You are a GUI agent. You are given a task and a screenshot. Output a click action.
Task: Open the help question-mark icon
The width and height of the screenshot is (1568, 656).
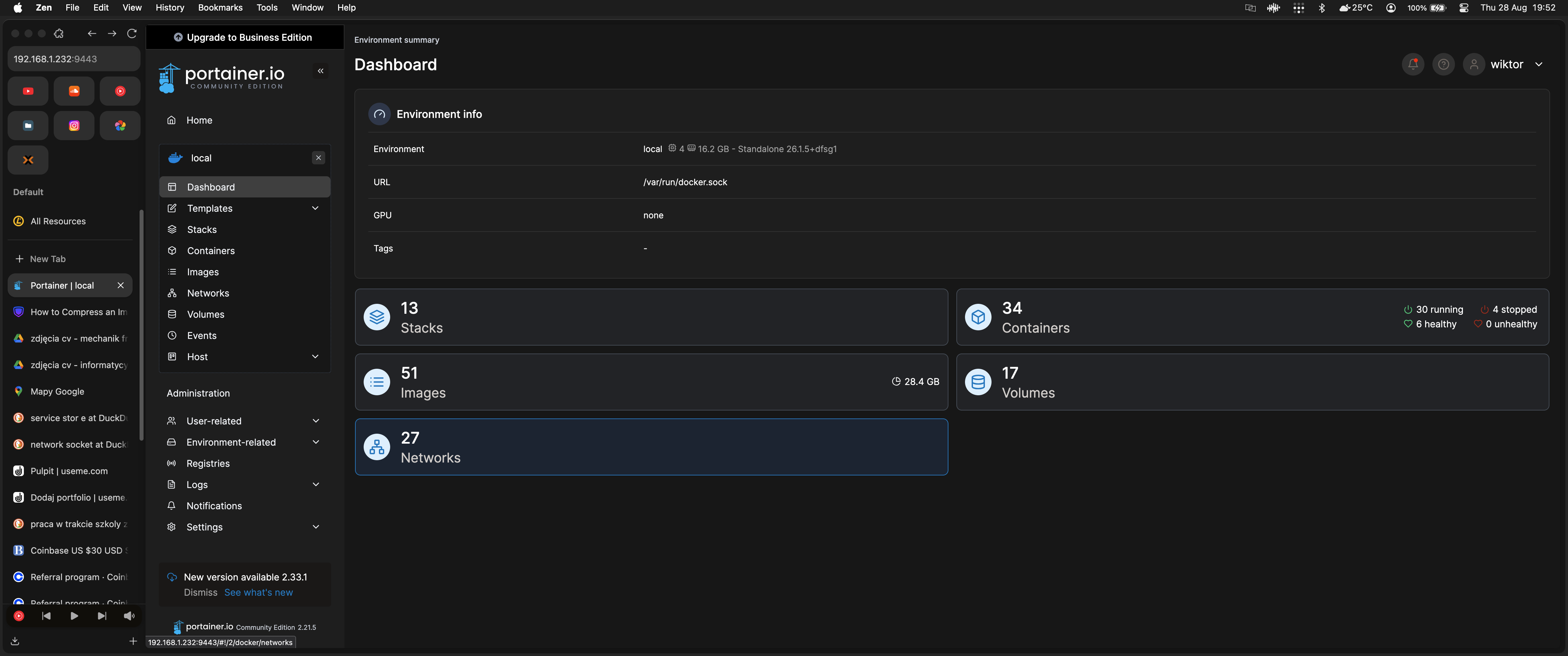pos(1443,65)
